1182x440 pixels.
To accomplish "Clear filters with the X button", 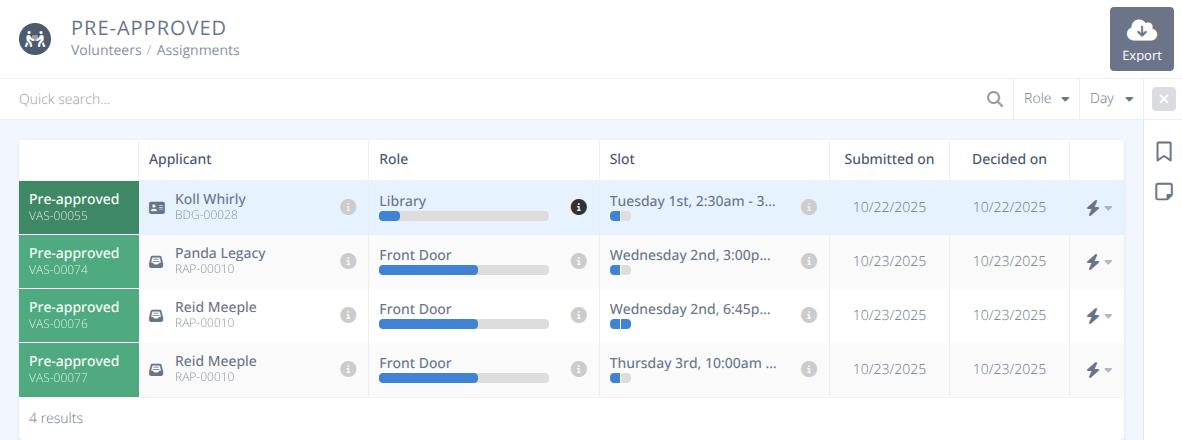I will (1163, 99).
